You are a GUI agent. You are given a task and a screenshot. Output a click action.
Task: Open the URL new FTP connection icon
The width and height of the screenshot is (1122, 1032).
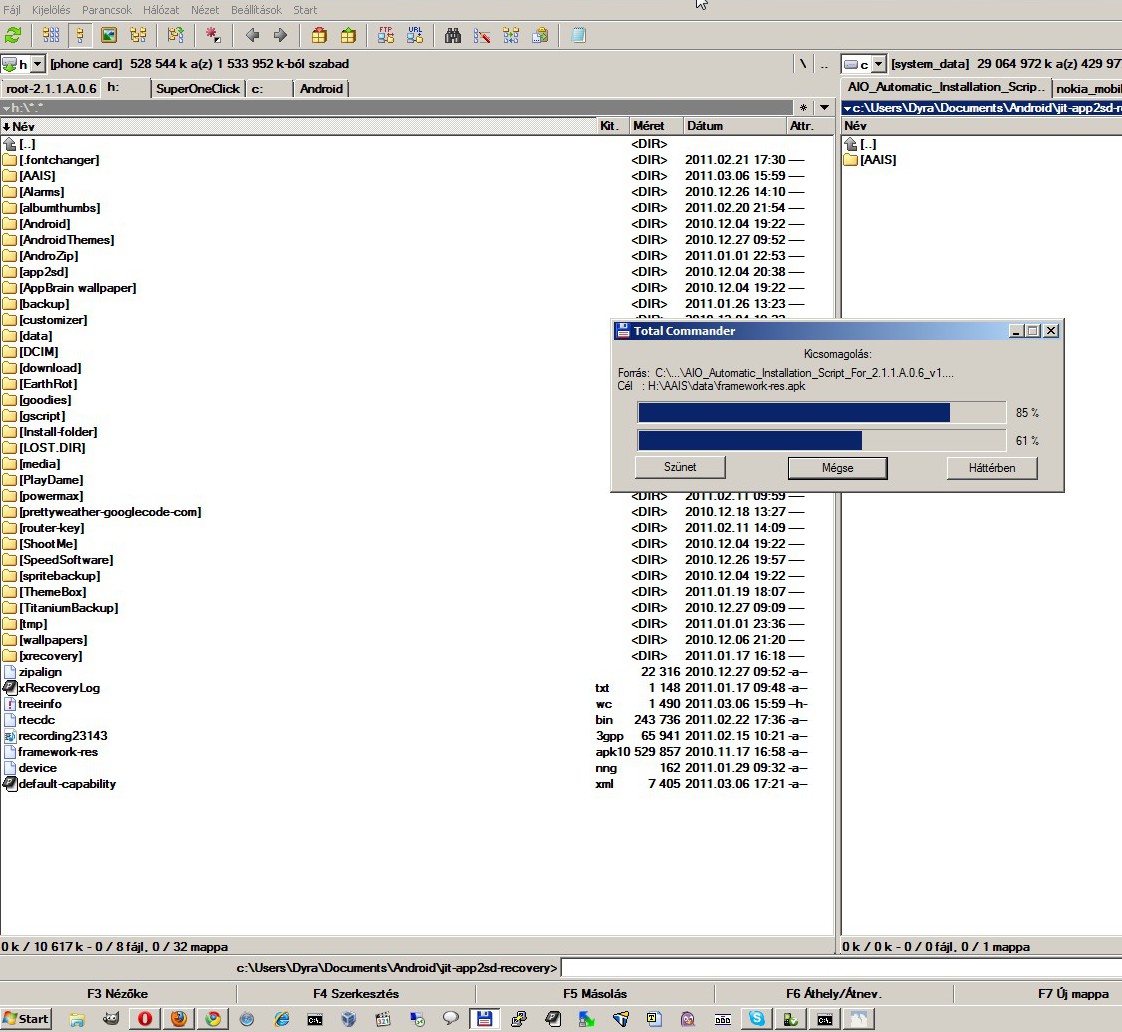point(415,35)
